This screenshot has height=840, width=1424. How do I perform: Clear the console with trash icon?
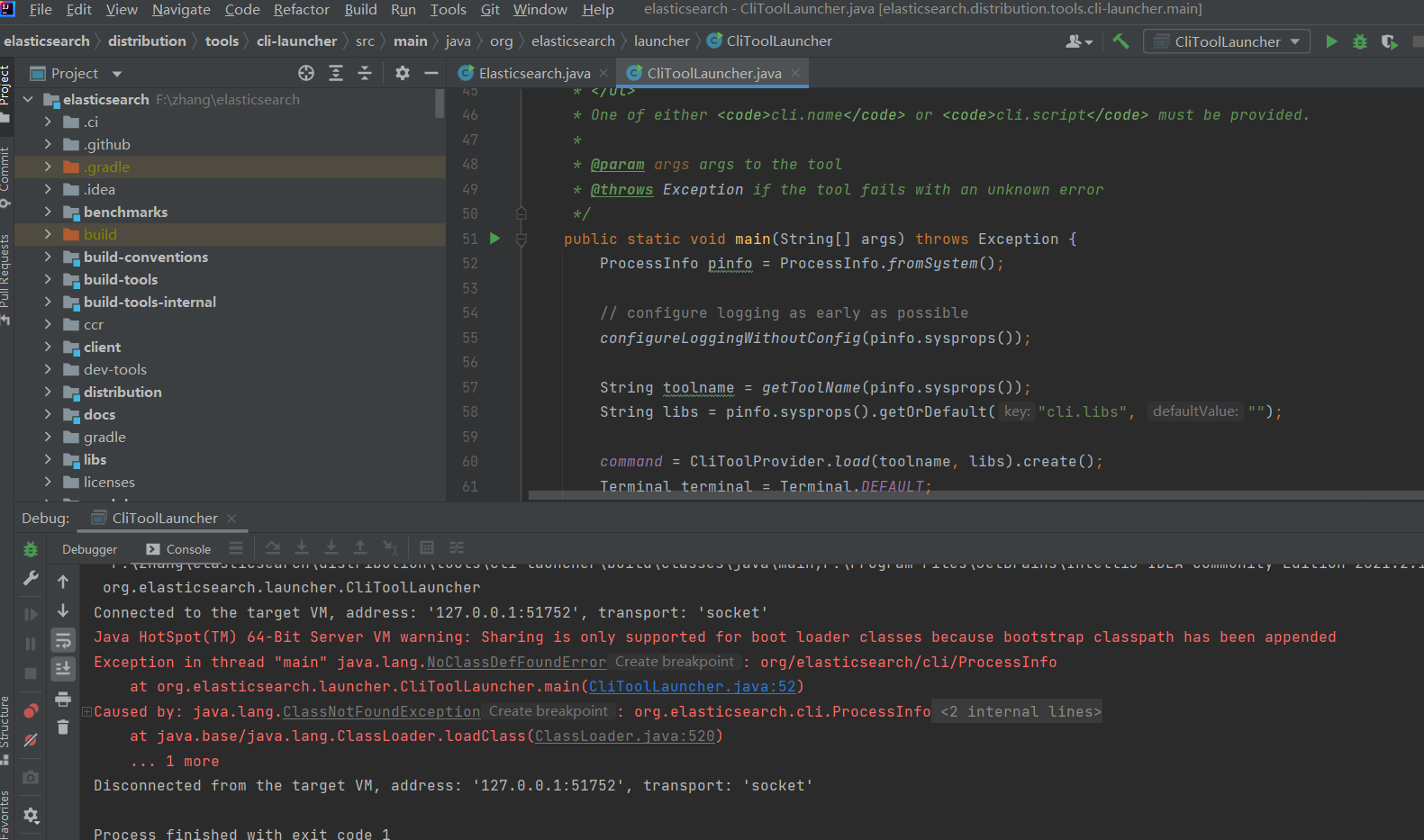click(63, 727)
